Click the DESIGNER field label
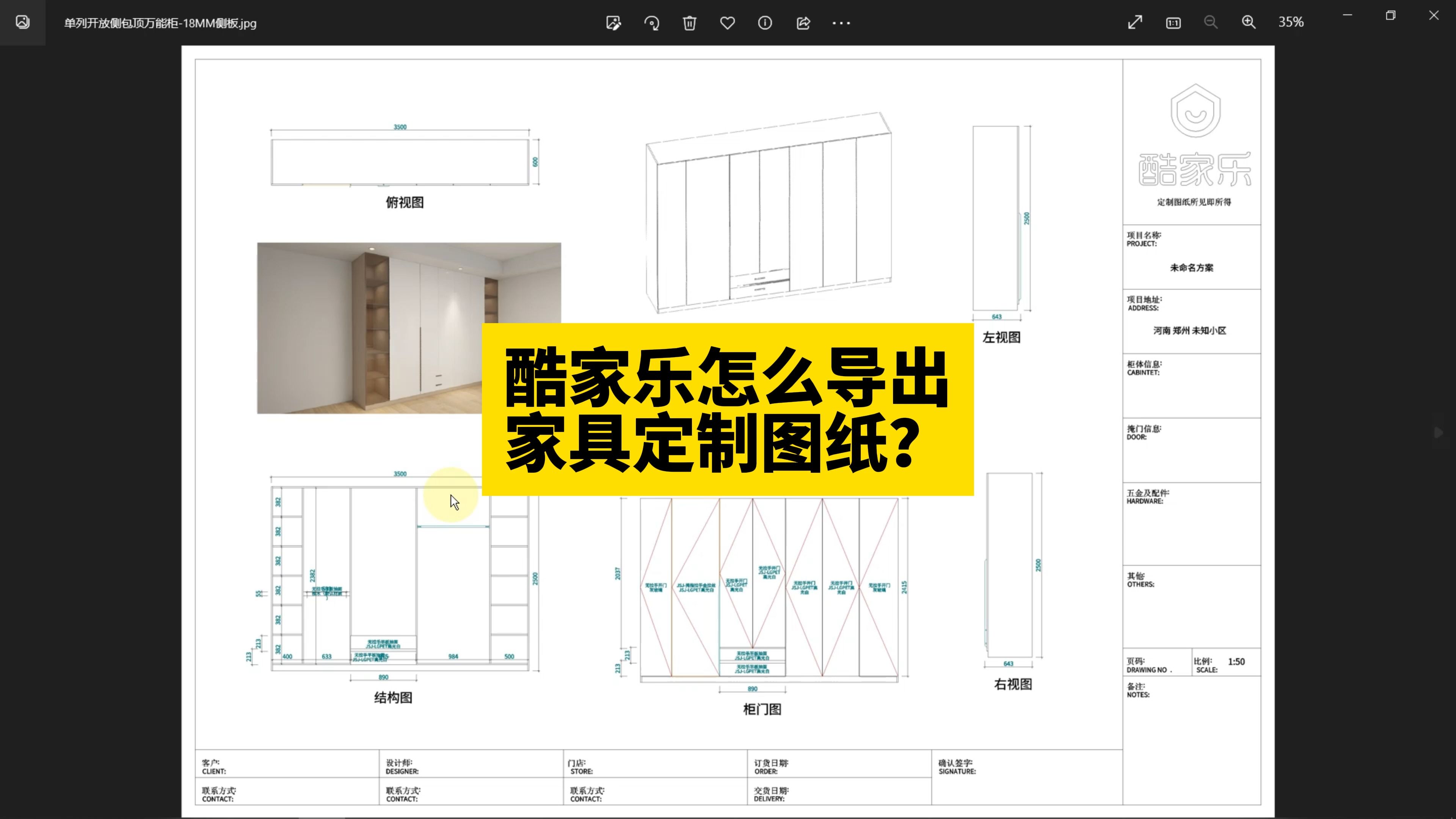Viewport: 1456px width, 819px height. coord(402,772)
